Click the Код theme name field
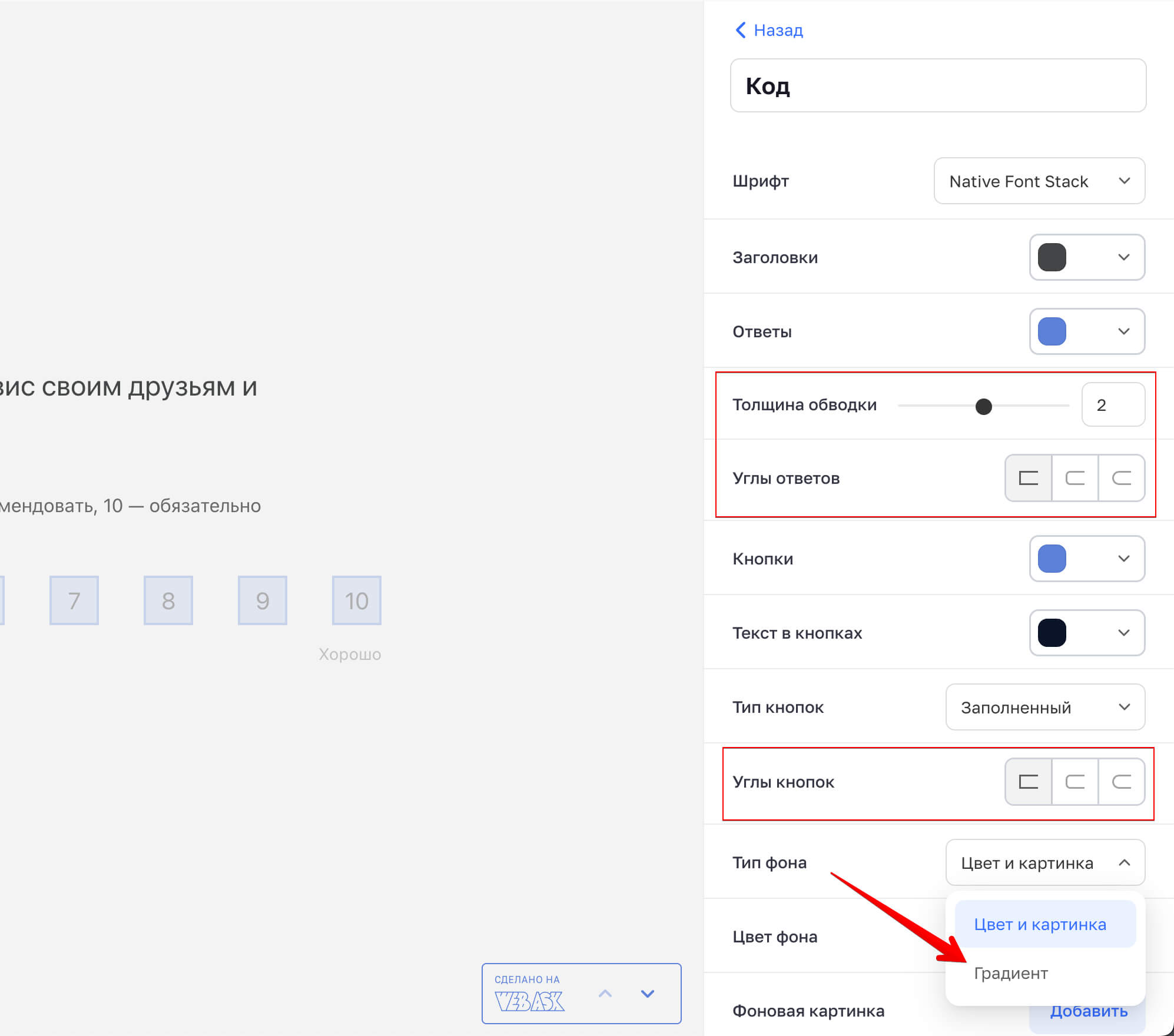Screen dimensions: 1174x1036 pos(938,85)
